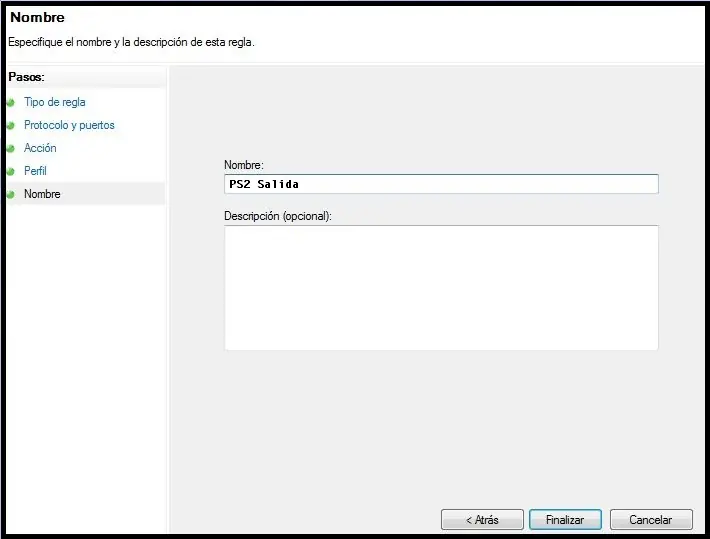
Task: Click the 'Especifique el nombre' instruction text
Action: pyautogui.click(x=131, y=42)
